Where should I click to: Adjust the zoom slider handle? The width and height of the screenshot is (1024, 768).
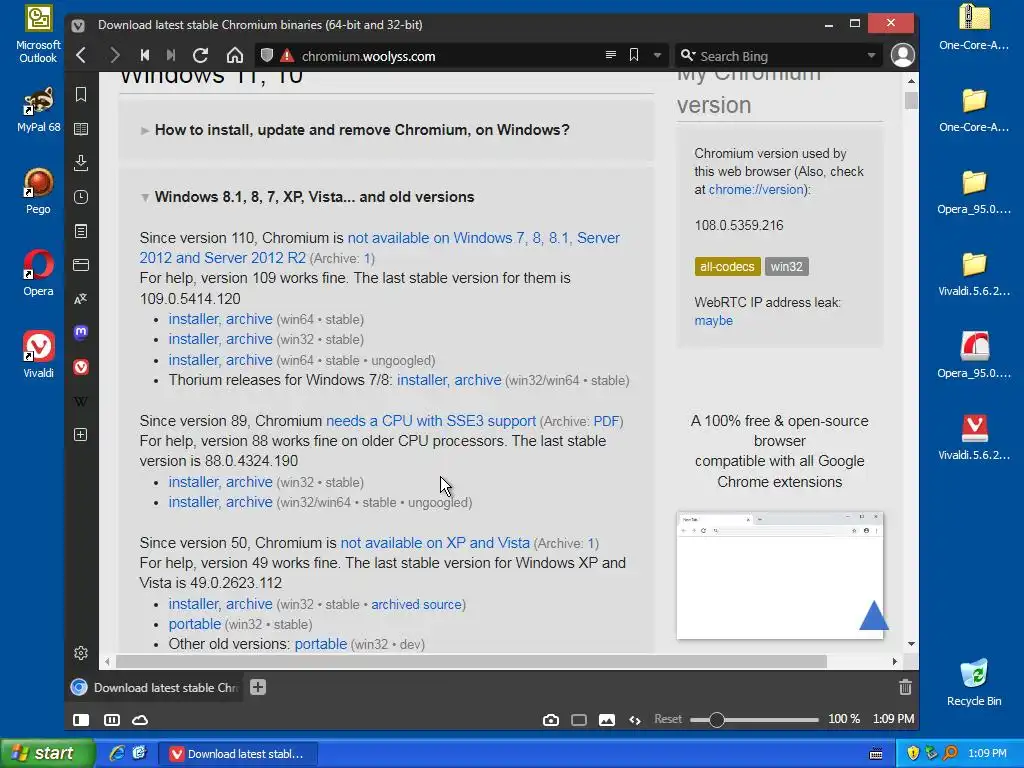tap(716, 720)
